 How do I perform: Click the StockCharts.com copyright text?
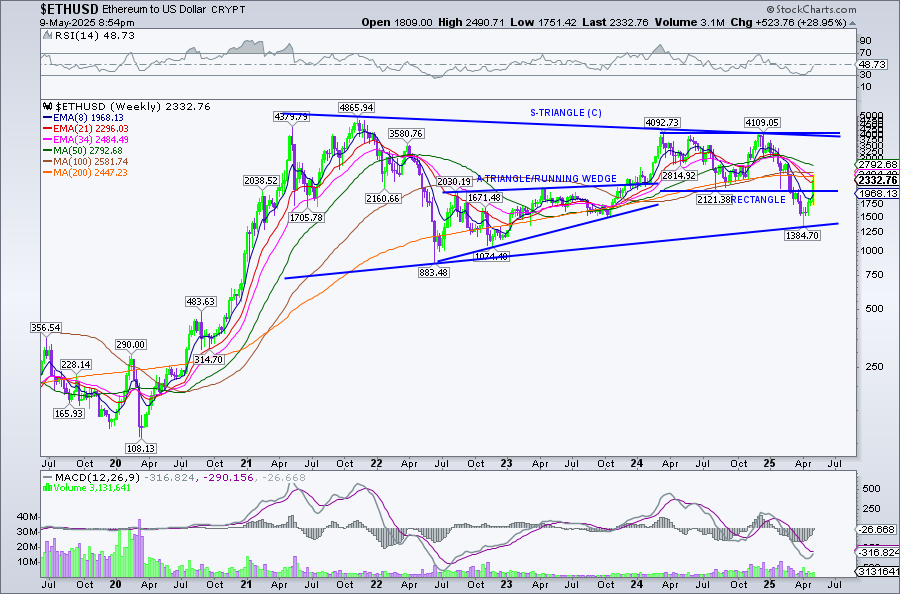point(811,9)
